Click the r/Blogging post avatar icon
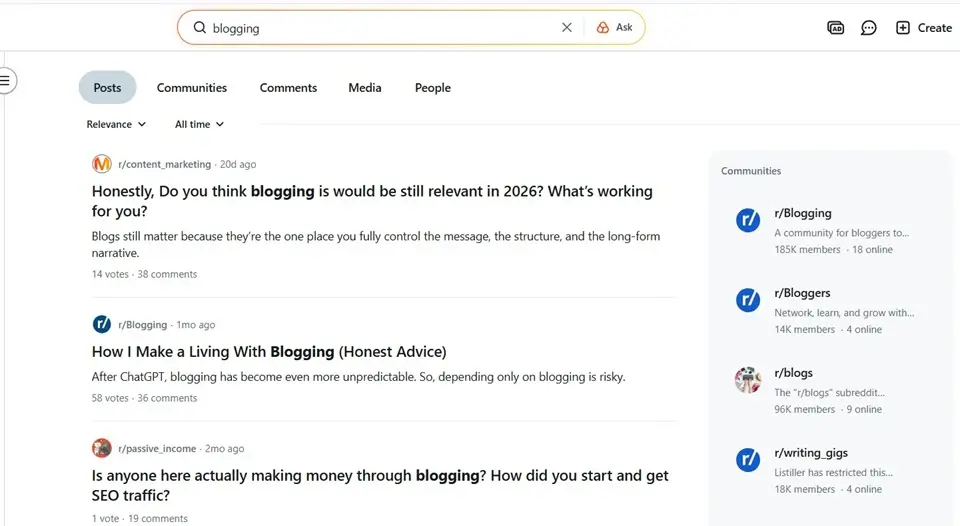Image resolution: width=960 pixels, height=526 pixels. [102, 324]
